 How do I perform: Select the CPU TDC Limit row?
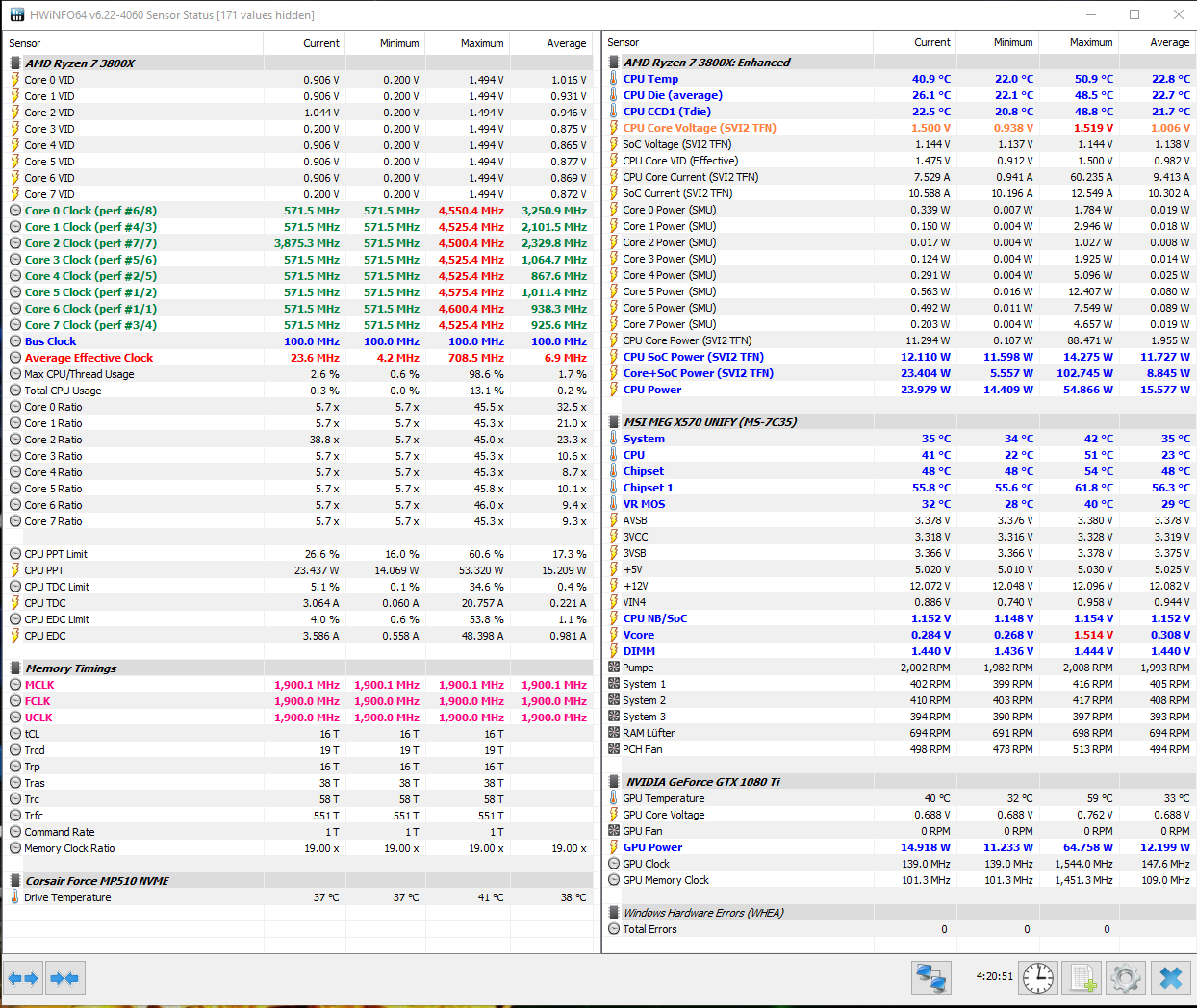coord(298,587)
